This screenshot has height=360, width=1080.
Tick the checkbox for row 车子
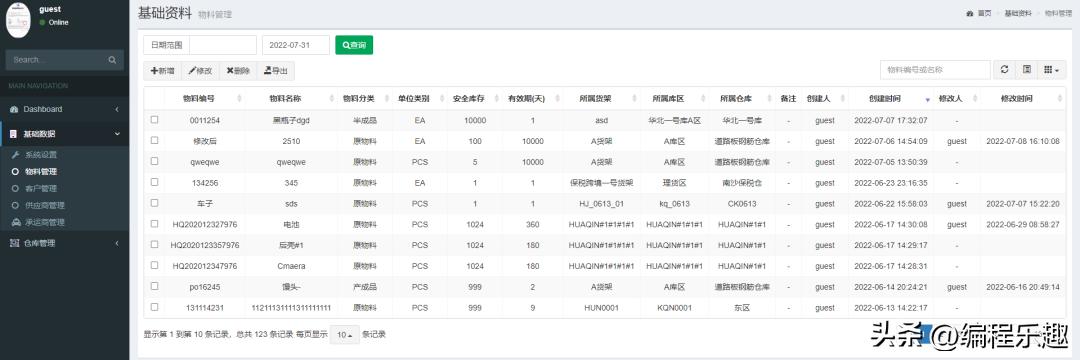click(x=154, y=203)
